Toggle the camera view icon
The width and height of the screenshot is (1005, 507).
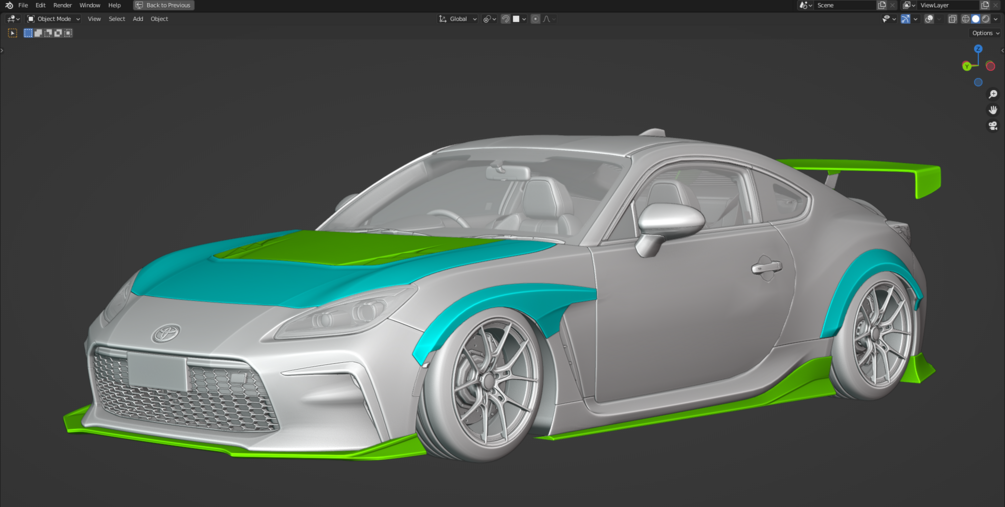click(993, 126)
